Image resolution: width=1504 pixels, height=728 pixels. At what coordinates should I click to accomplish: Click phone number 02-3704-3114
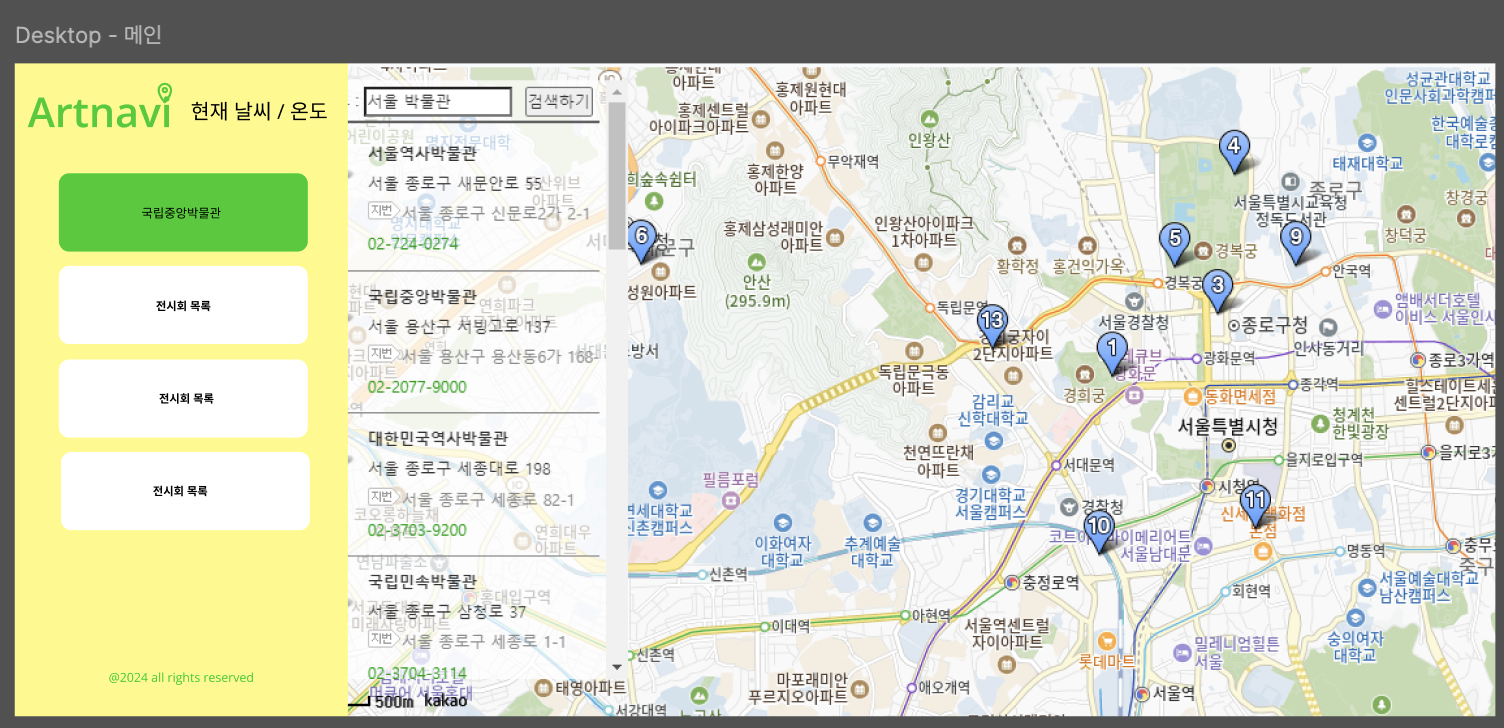pyautogui.click(x=417, y=673)
